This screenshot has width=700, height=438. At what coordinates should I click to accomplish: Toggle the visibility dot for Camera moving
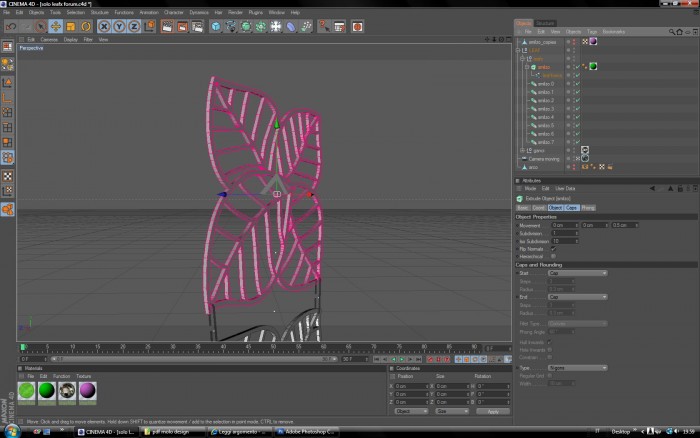568,159
